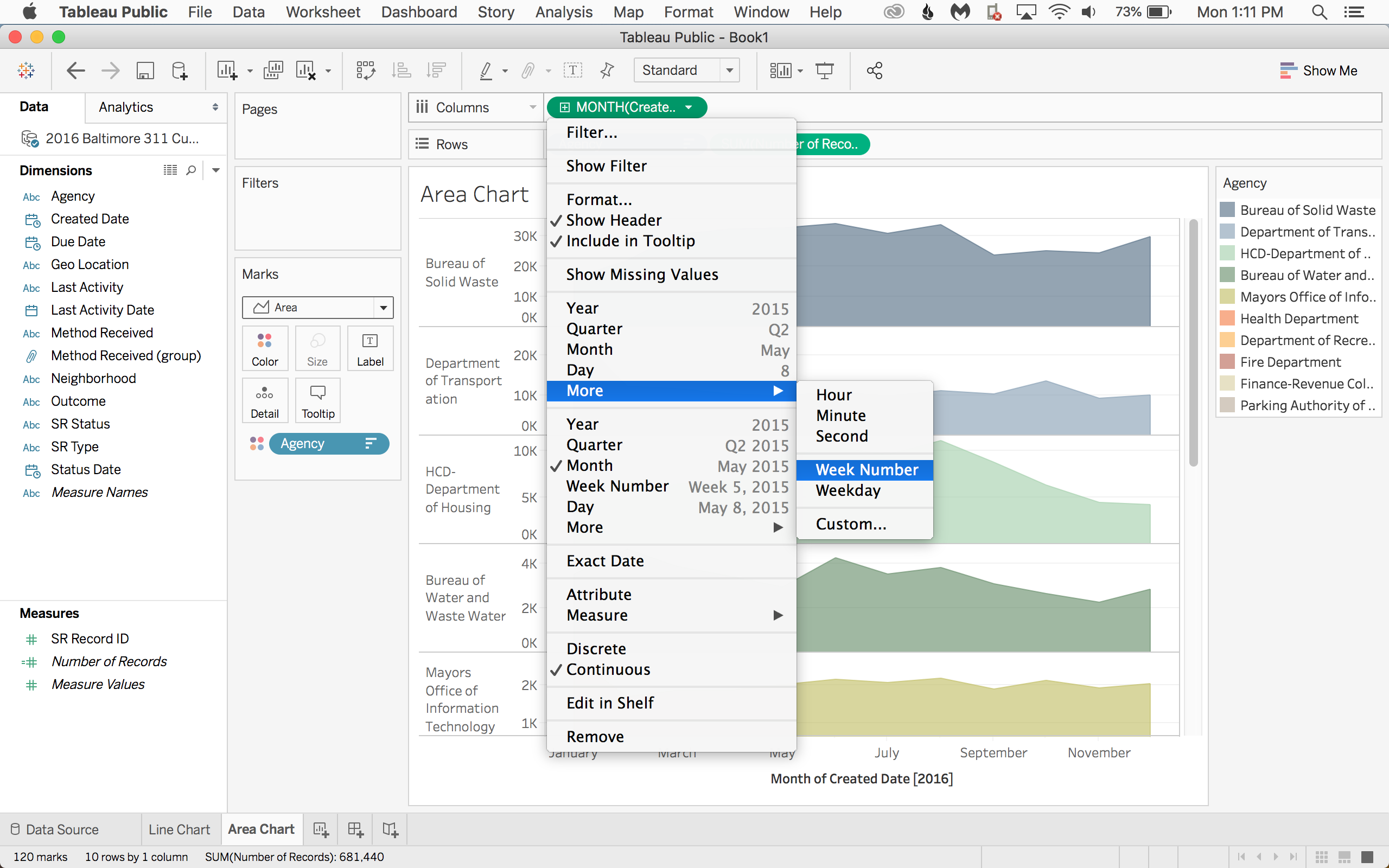The width and height of the screenshot is (1389, 868).
Task: Toggle Include in Tooltip option
Action: pos(671,241)
